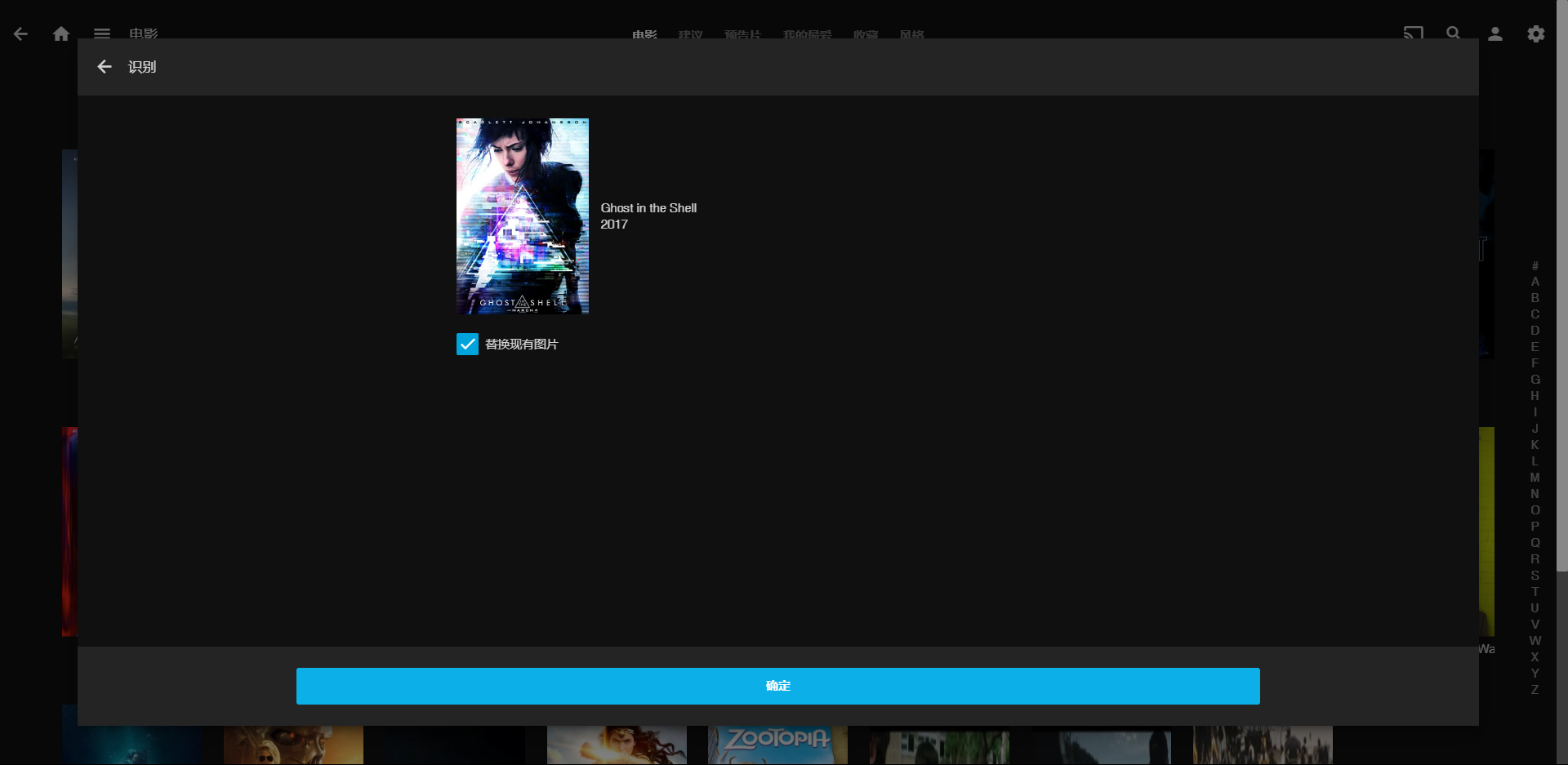Uncheck the 替换现有图片 checkbox
This screenshot has height=765, width=1568.
[467, 345]
